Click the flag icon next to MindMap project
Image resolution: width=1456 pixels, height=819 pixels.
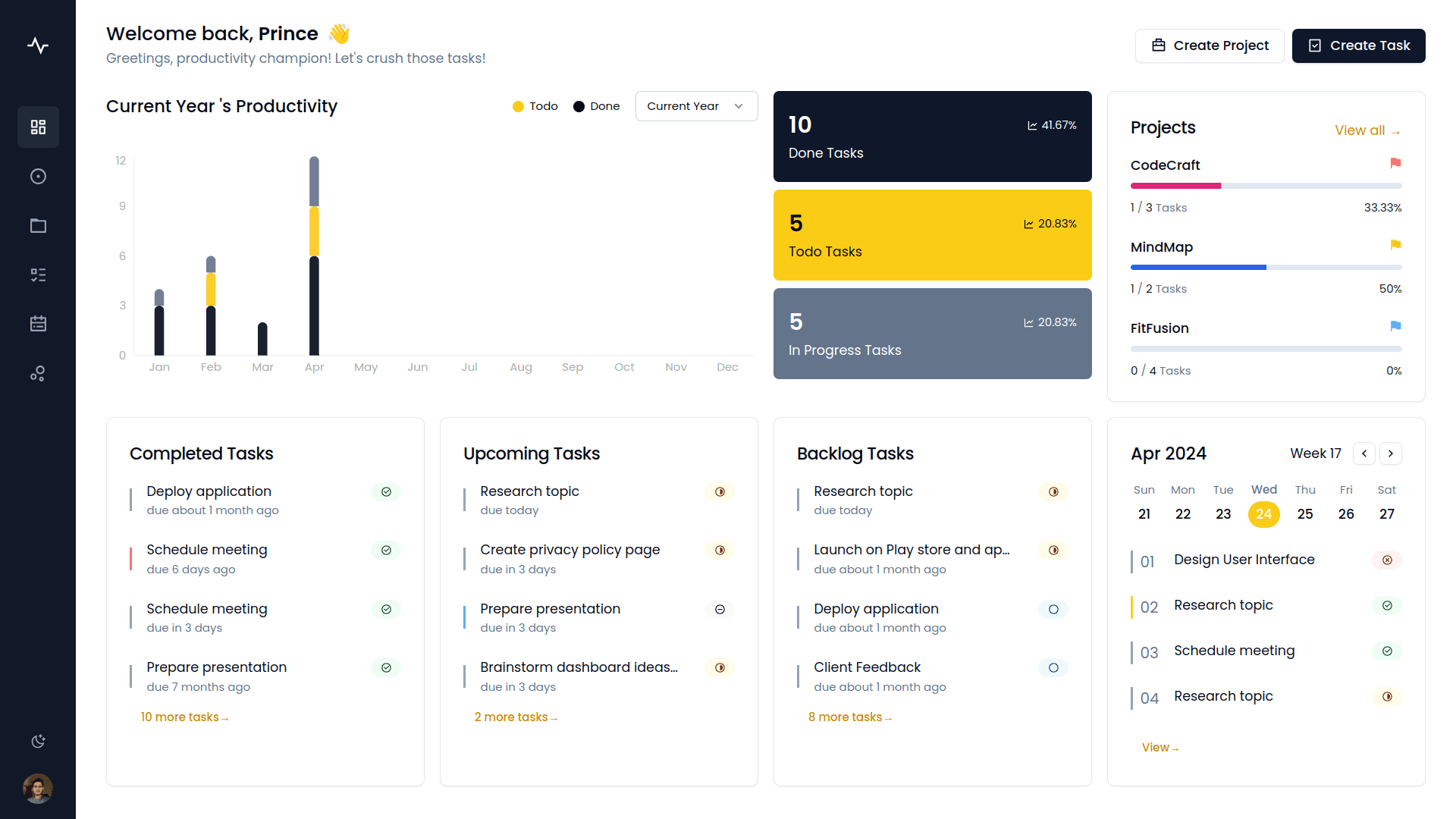[x=1395, y=244]
